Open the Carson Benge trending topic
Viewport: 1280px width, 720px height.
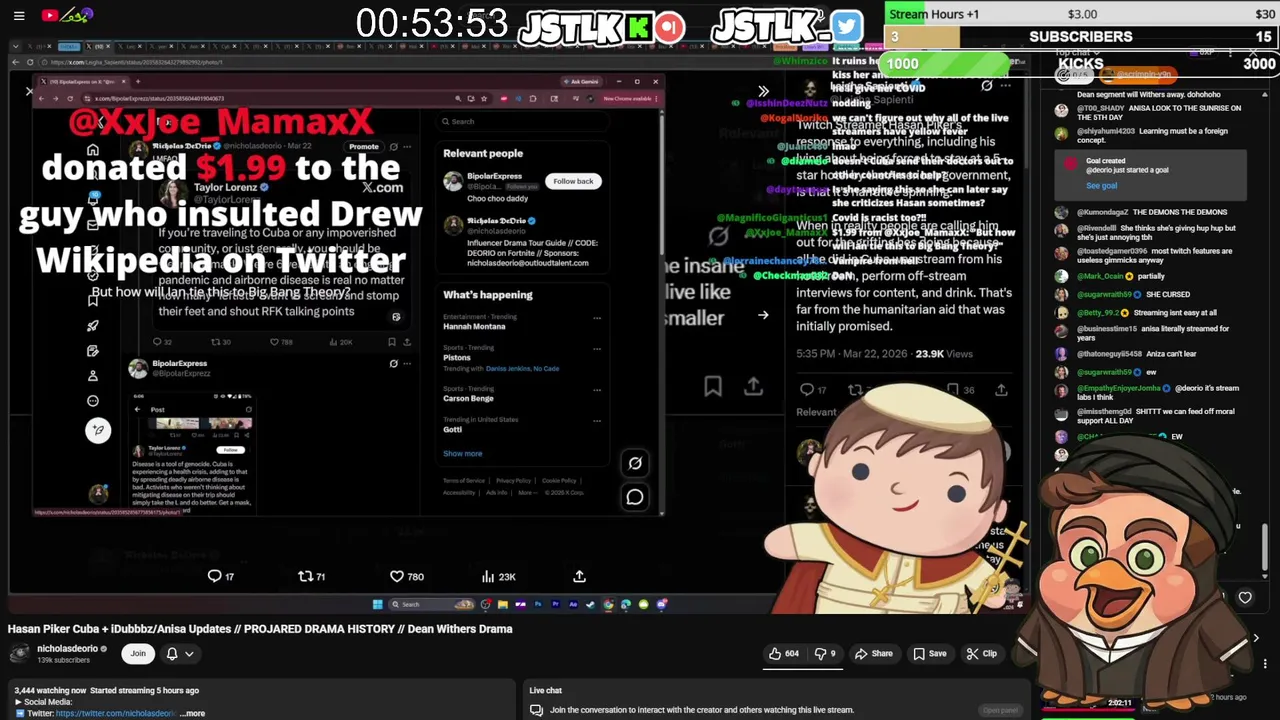(x=468, y=399)
